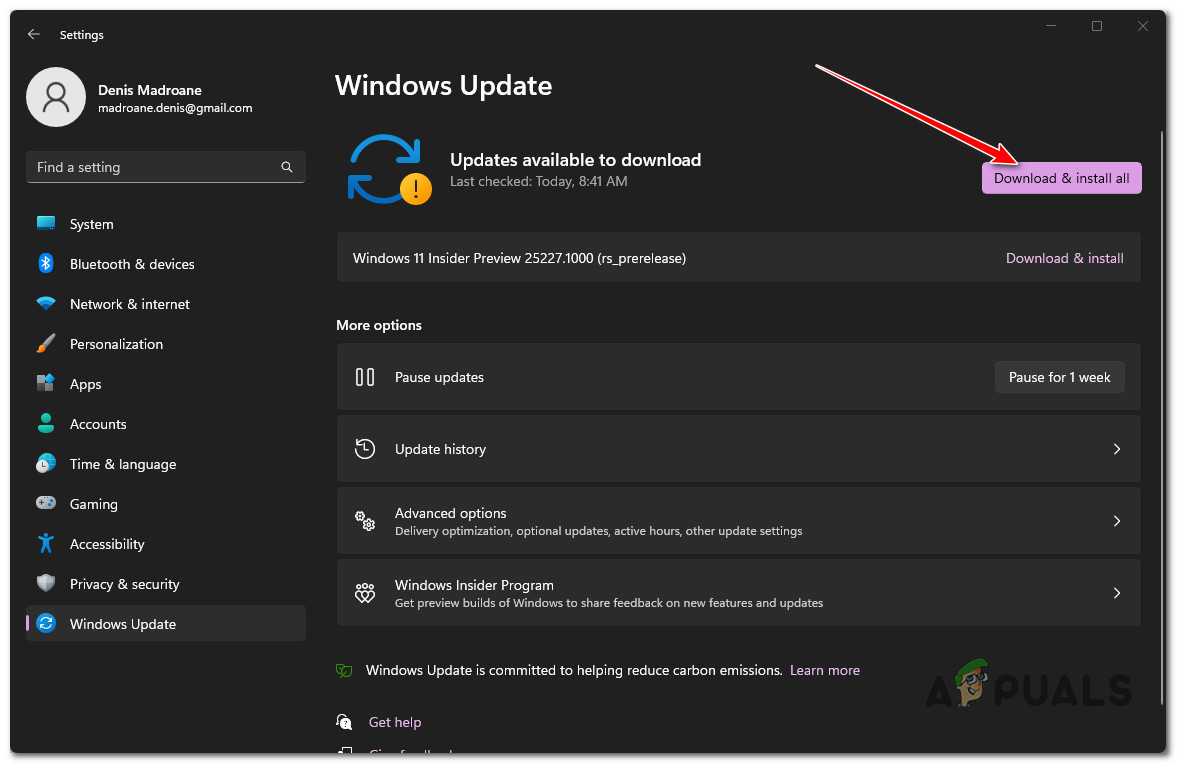The width and height of the screenshot is (1177, 764).
Task: Go to Personalization settings
Action: (116, 343)
